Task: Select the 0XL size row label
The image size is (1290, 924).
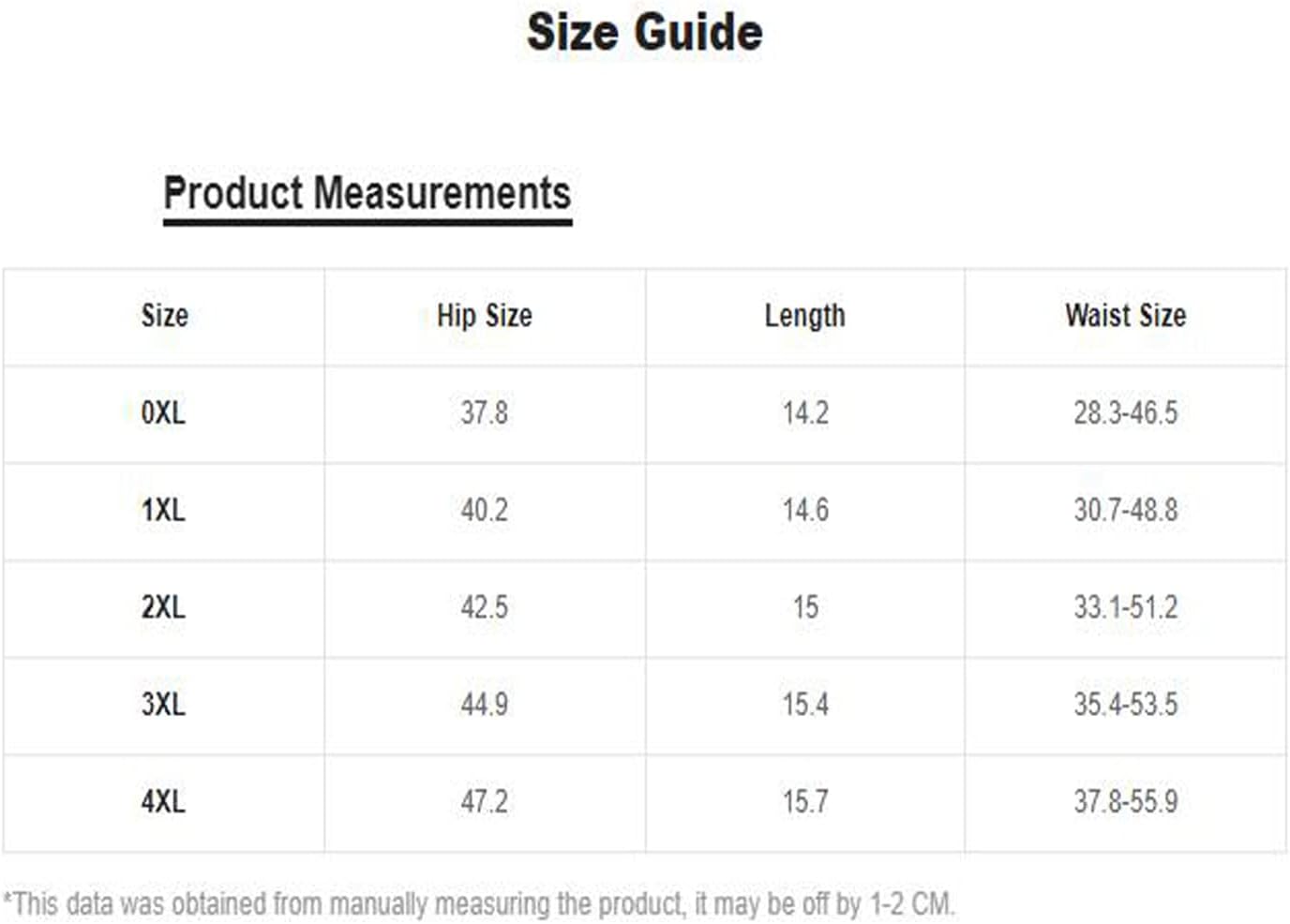Action: (x=163, y=412)
